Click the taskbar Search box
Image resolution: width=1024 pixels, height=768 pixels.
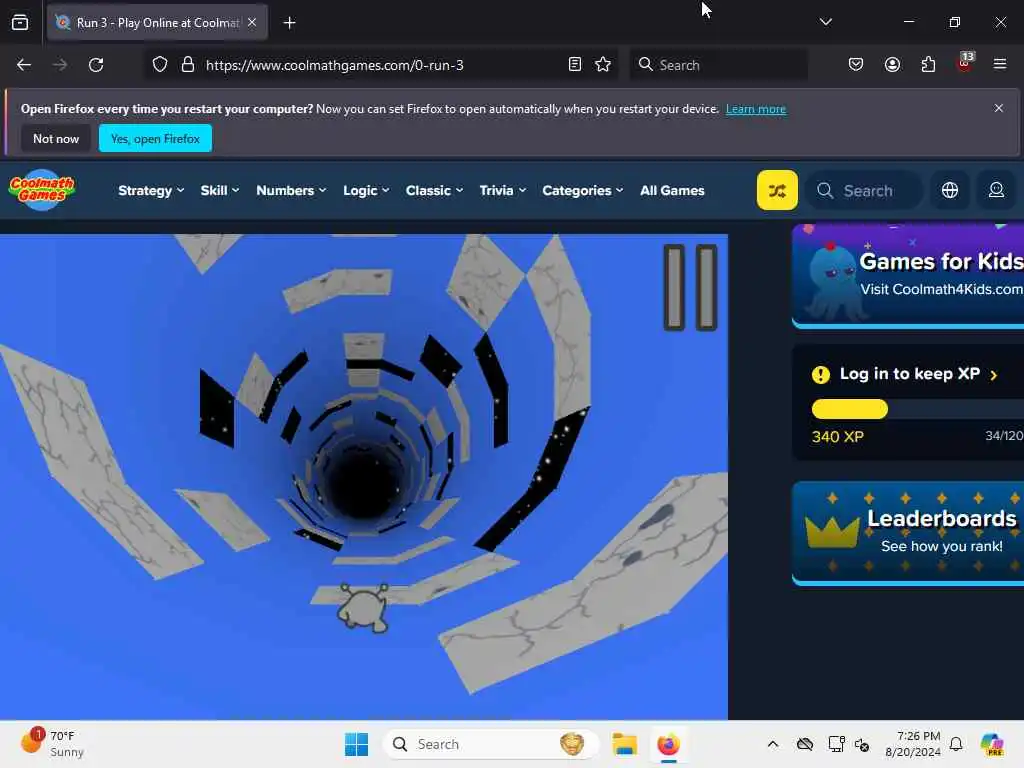pos(491,744)
